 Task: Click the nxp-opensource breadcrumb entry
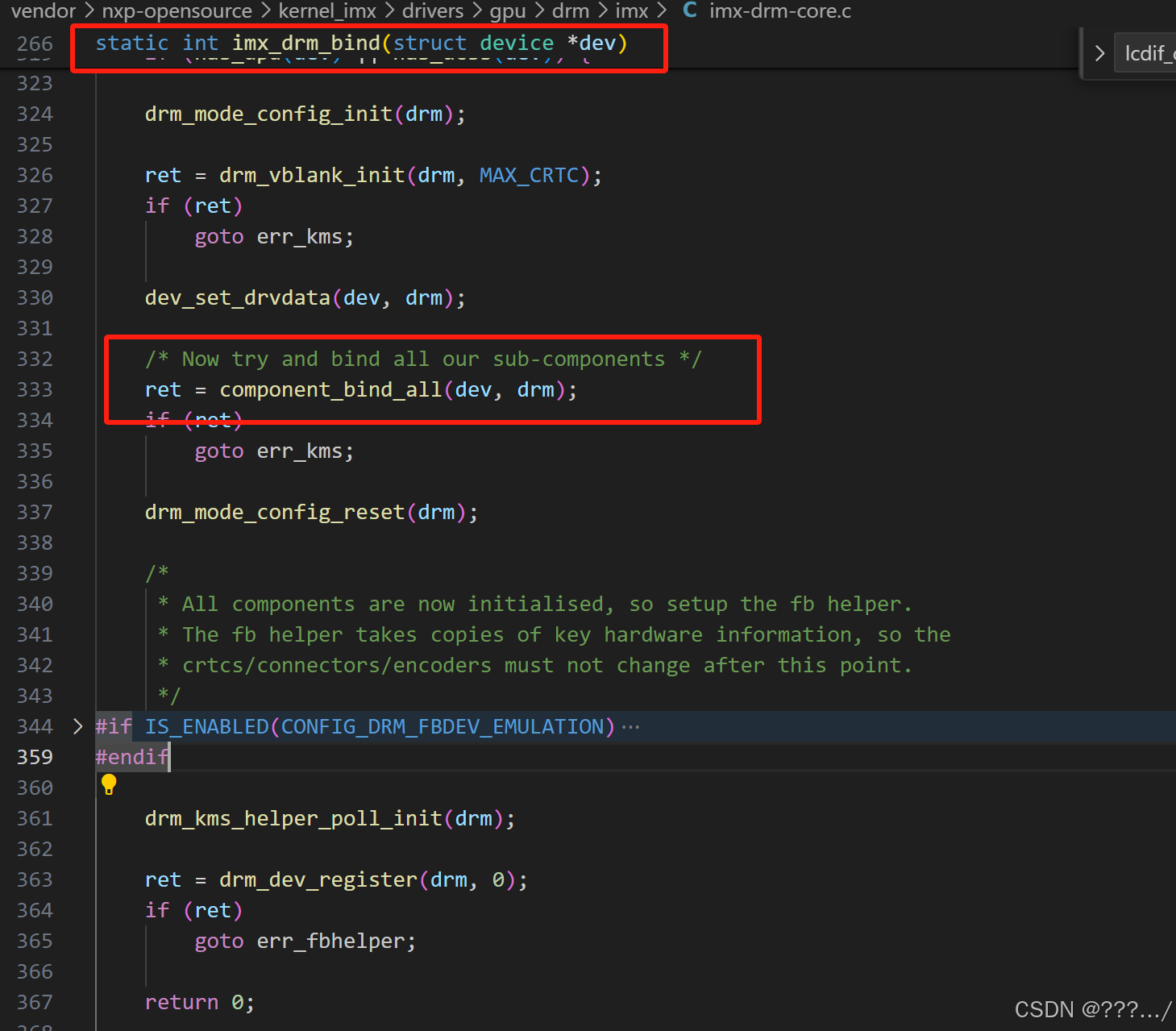(177, 10)
